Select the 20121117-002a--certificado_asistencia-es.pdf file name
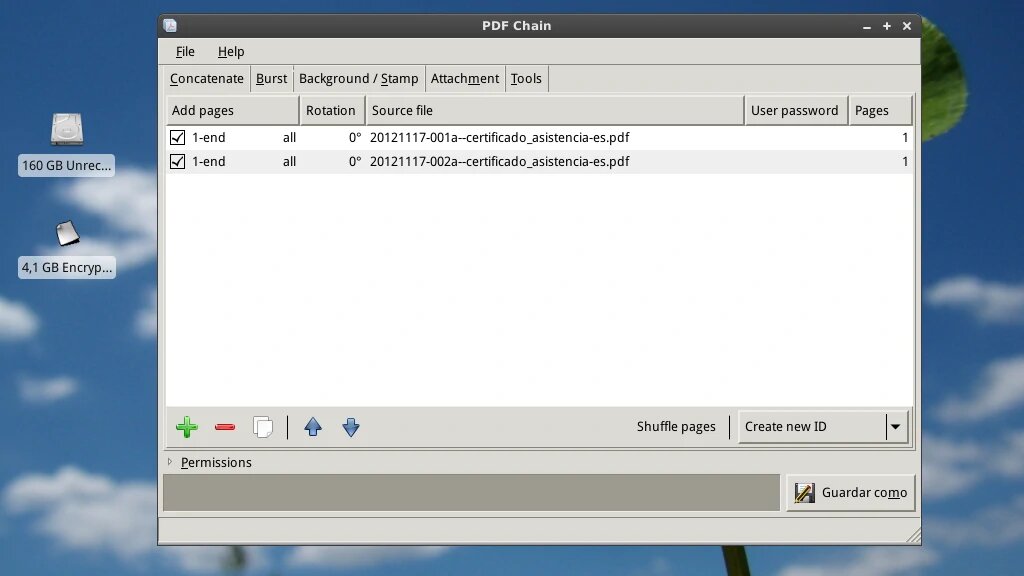This screenshot has height=576, width=1024. tap(500, 161)
